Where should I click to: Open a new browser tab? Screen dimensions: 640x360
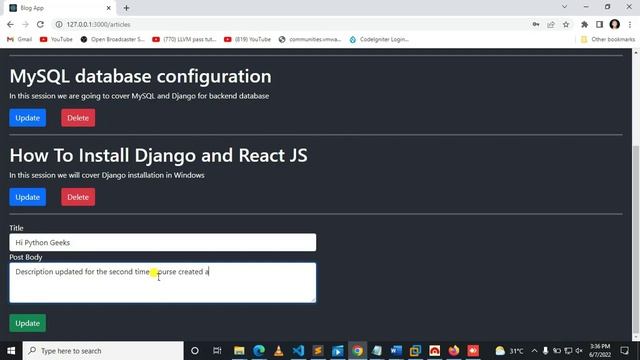click(127, 8)
